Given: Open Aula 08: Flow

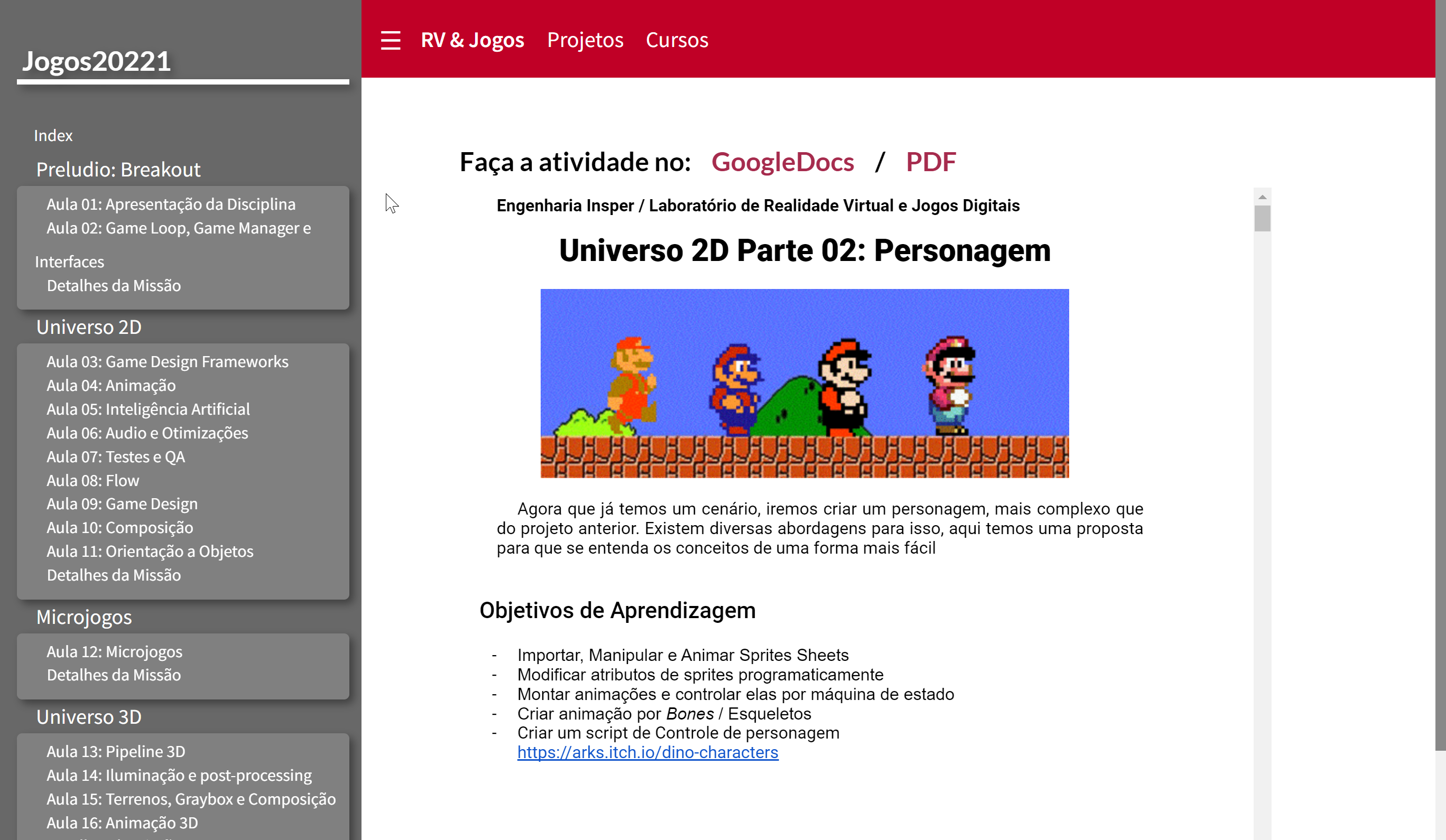Looking at the screenshot, I should [x=92, y=480].
